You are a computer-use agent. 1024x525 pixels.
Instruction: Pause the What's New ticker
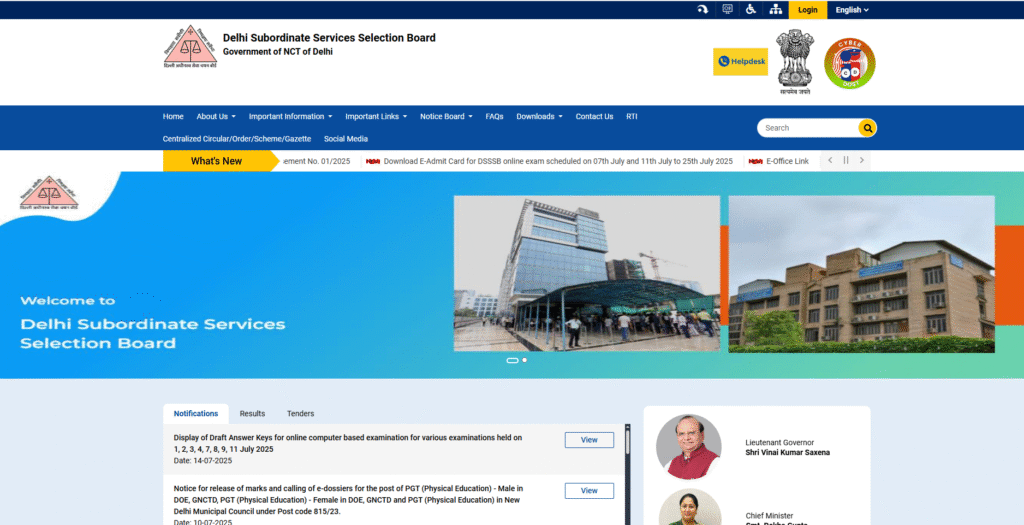pos(846,161)
